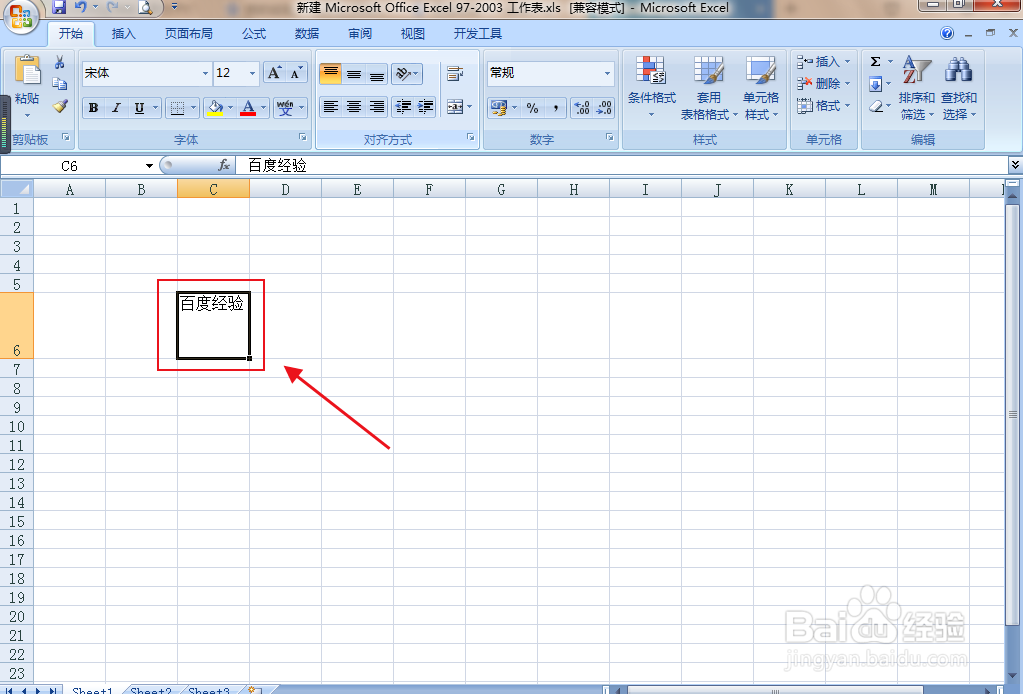Switch to the 插入 ribbon tab

[123, 33]
